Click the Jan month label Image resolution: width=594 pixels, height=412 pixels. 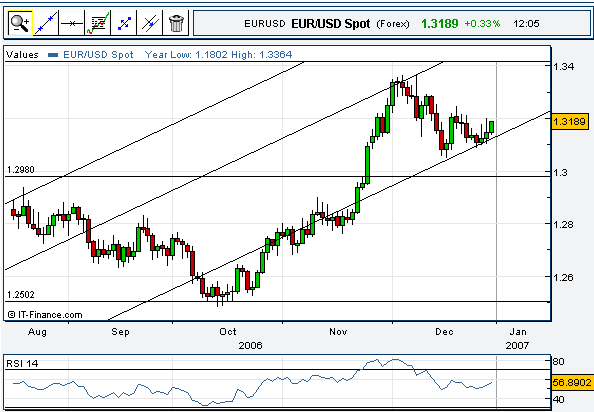click(x=518, y=332)
